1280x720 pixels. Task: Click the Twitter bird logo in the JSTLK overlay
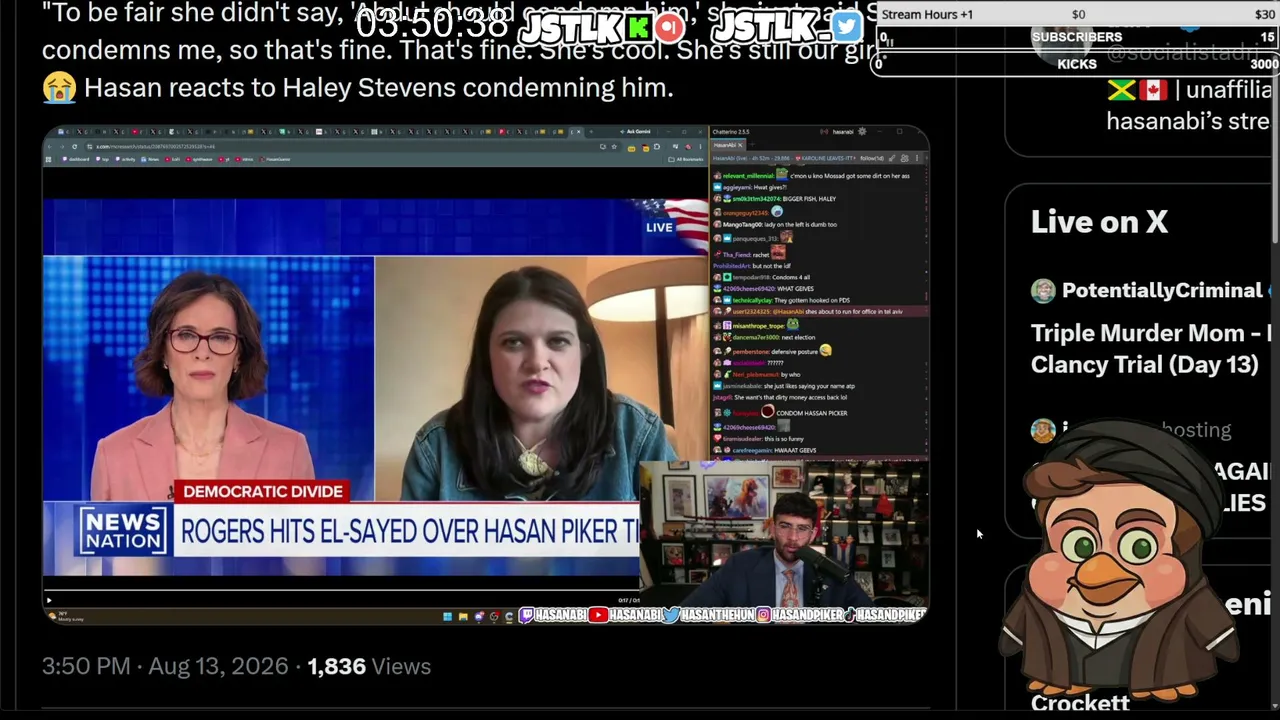pyautogui.click(x=846, y=26)
